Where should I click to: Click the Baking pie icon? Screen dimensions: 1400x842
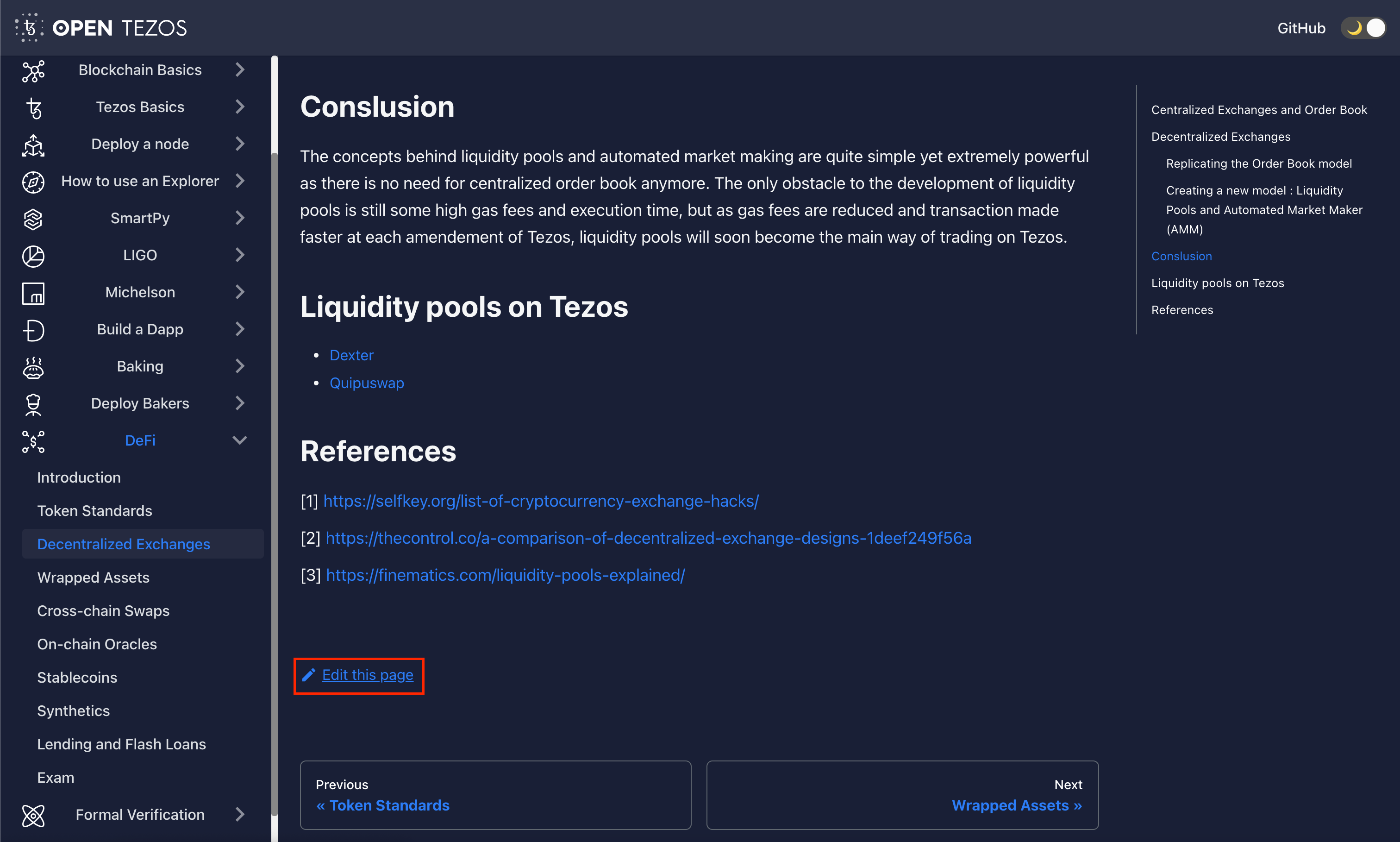tap(33, 367)
